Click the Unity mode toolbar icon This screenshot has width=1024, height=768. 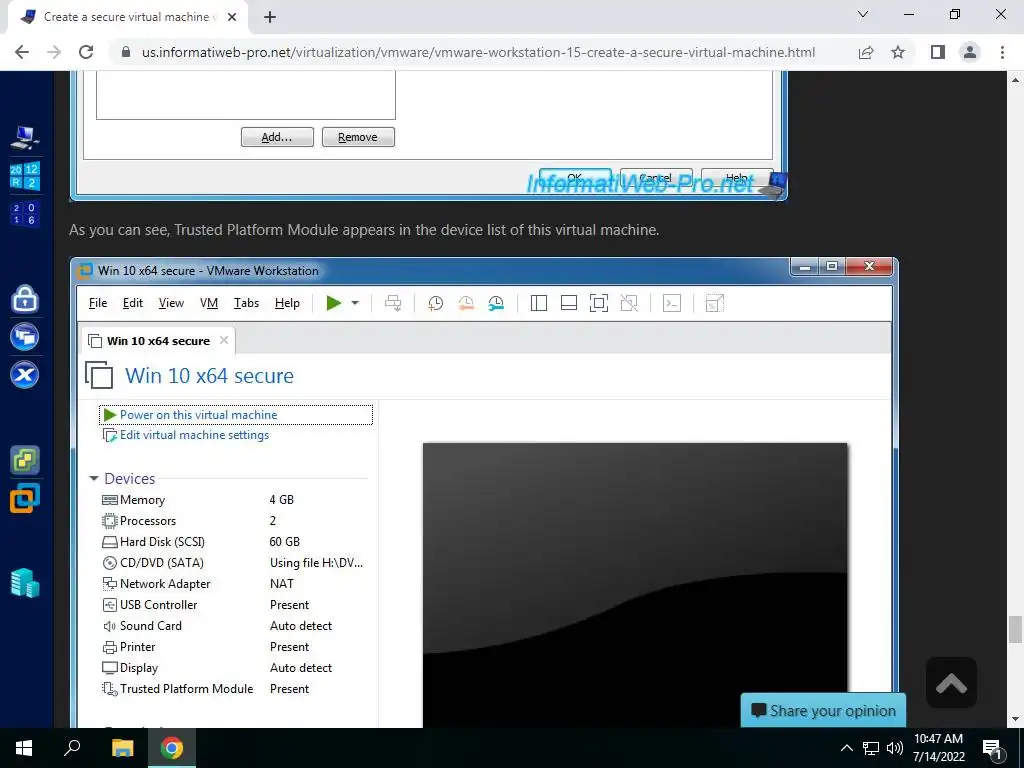pyautogui.click(x=629, y=303)
